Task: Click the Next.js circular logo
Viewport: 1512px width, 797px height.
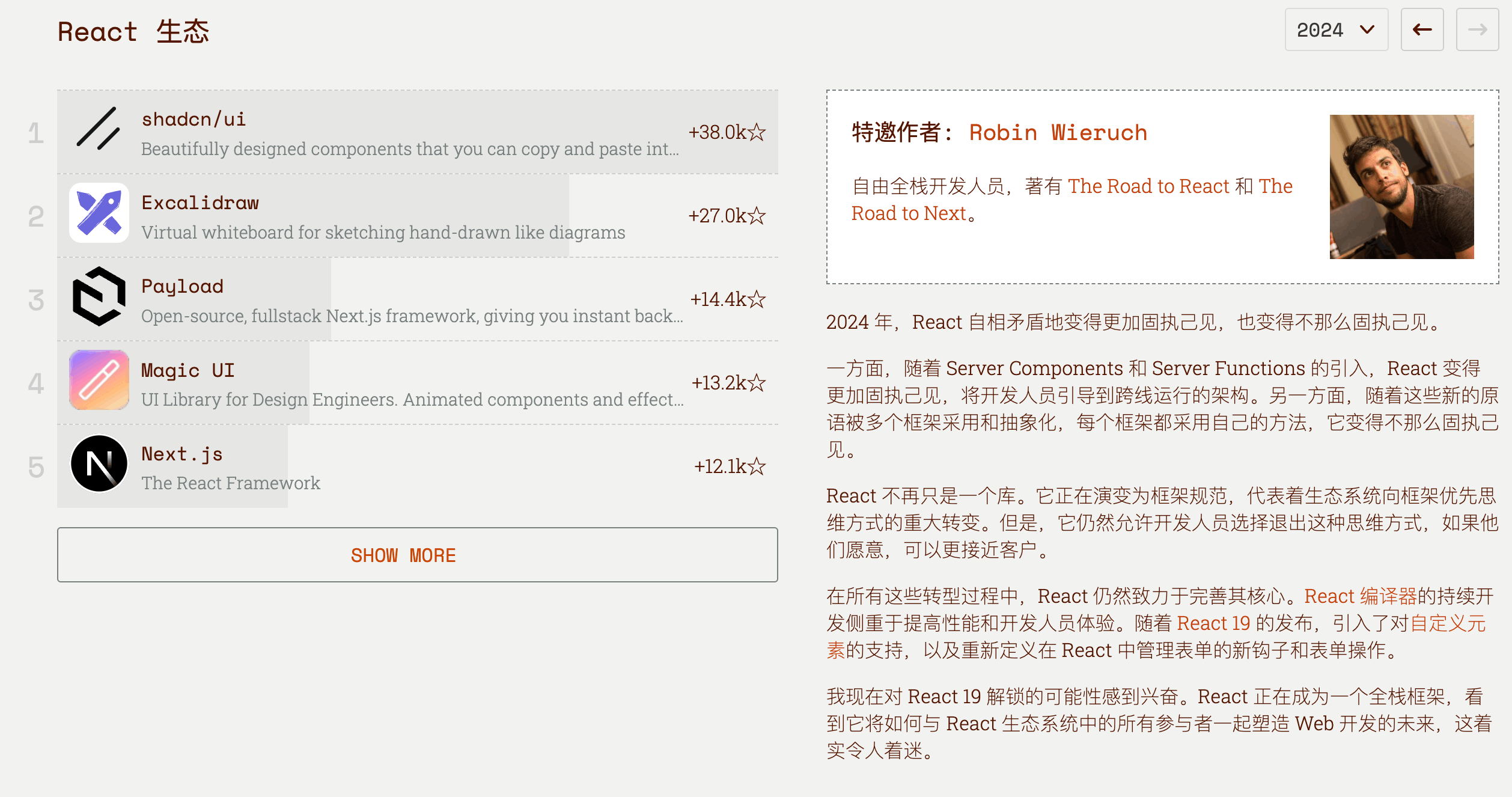Action: (99, 463)
